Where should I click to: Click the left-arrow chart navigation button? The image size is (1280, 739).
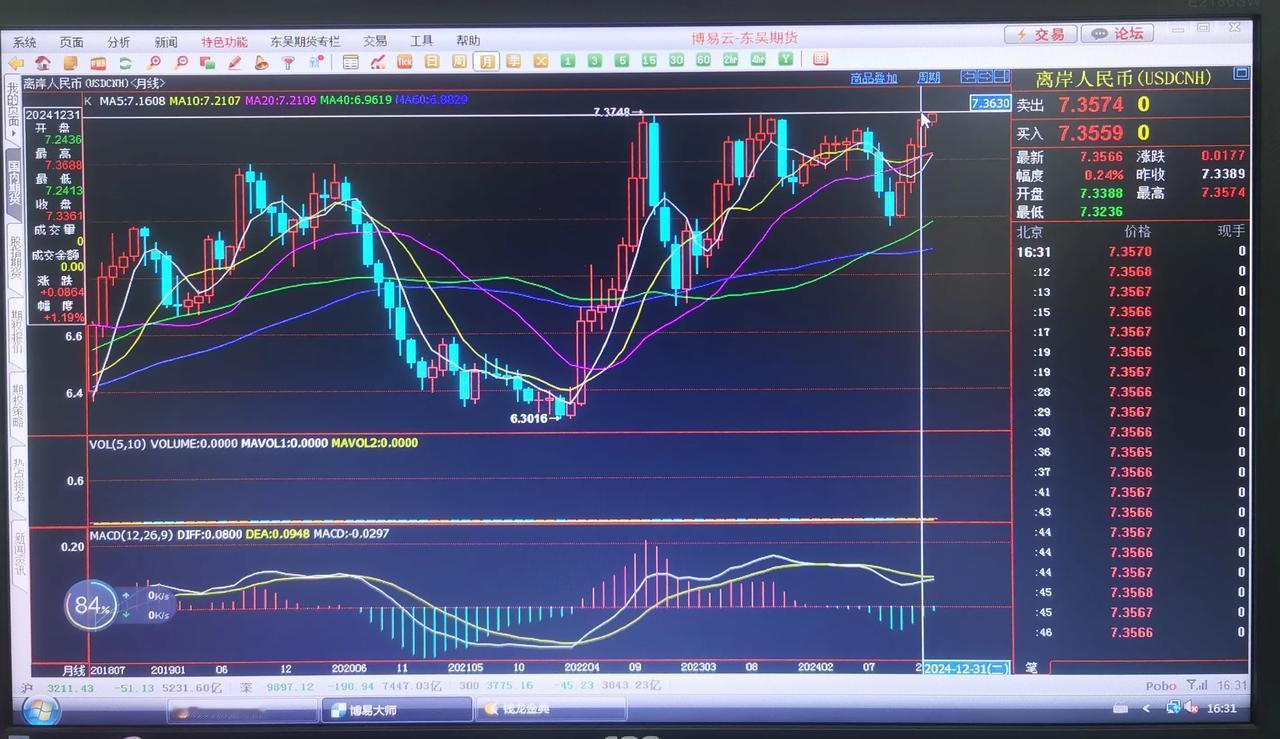point(968,77)
